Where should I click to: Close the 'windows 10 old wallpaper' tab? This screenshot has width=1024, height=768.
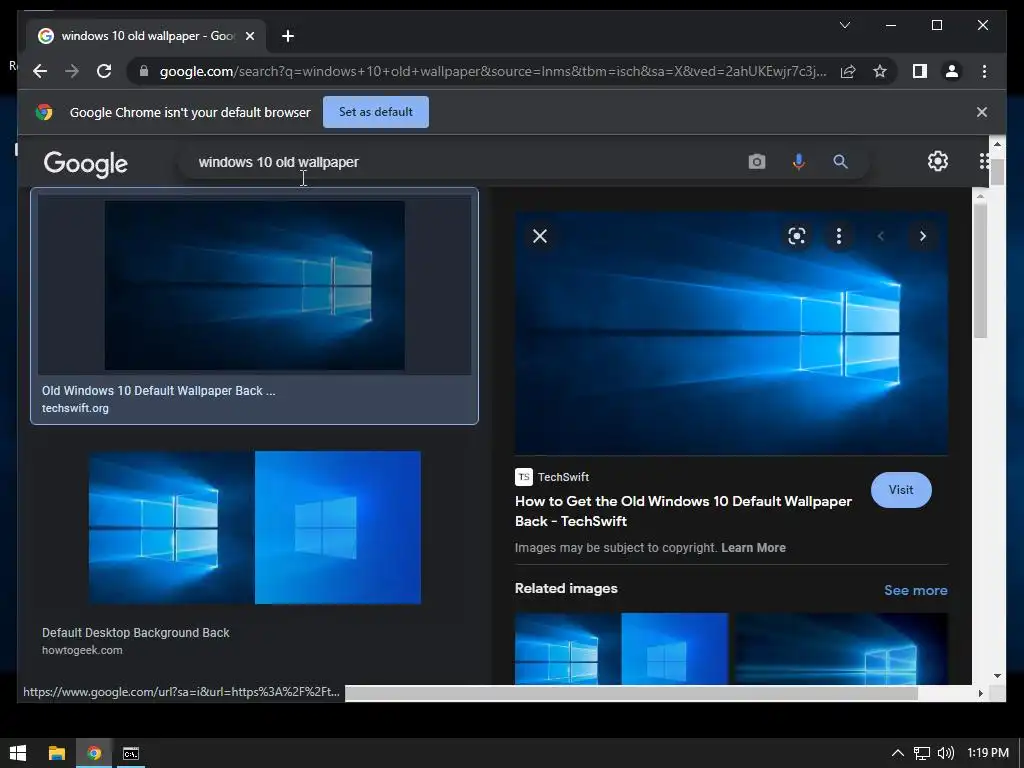click(x=249, y=36)
